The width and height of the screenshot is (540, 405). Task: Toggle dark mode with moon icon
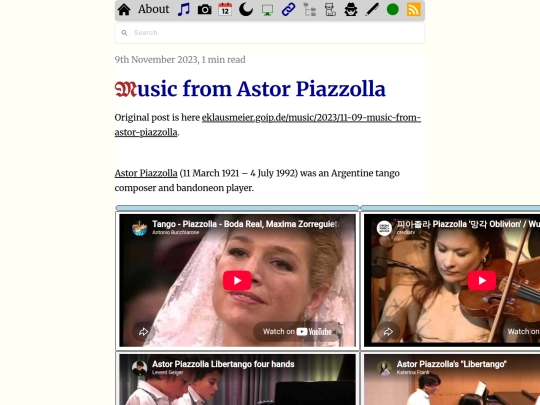coord(246,10)
